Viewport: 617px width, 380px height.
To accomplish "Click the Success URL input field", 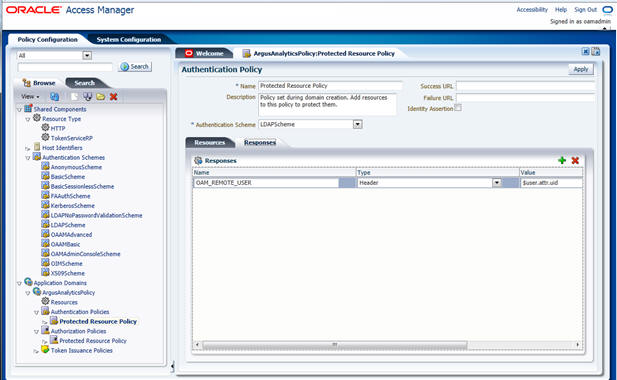I will click(526, 86).
